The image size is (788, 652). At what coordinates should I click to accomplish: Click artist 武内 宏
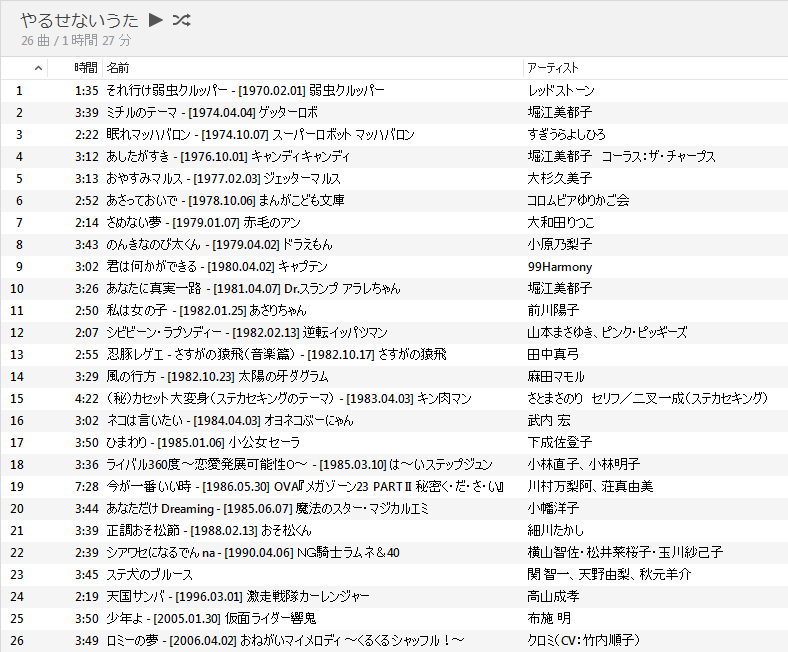point(549,421)
